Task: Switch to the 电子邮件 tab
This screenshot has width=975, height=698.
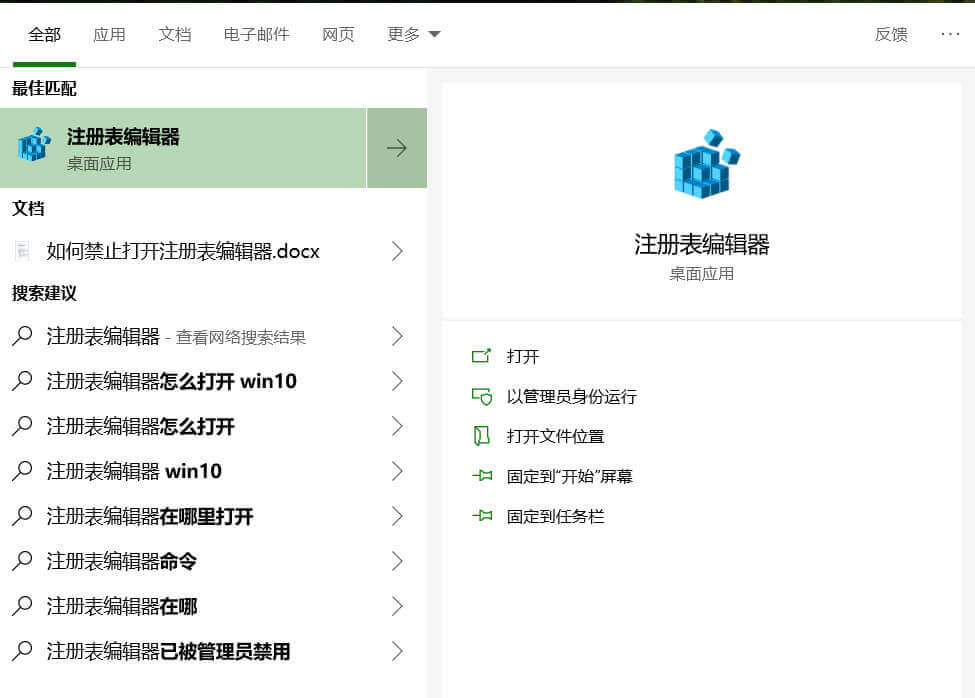Action: (x=256, y=34)
